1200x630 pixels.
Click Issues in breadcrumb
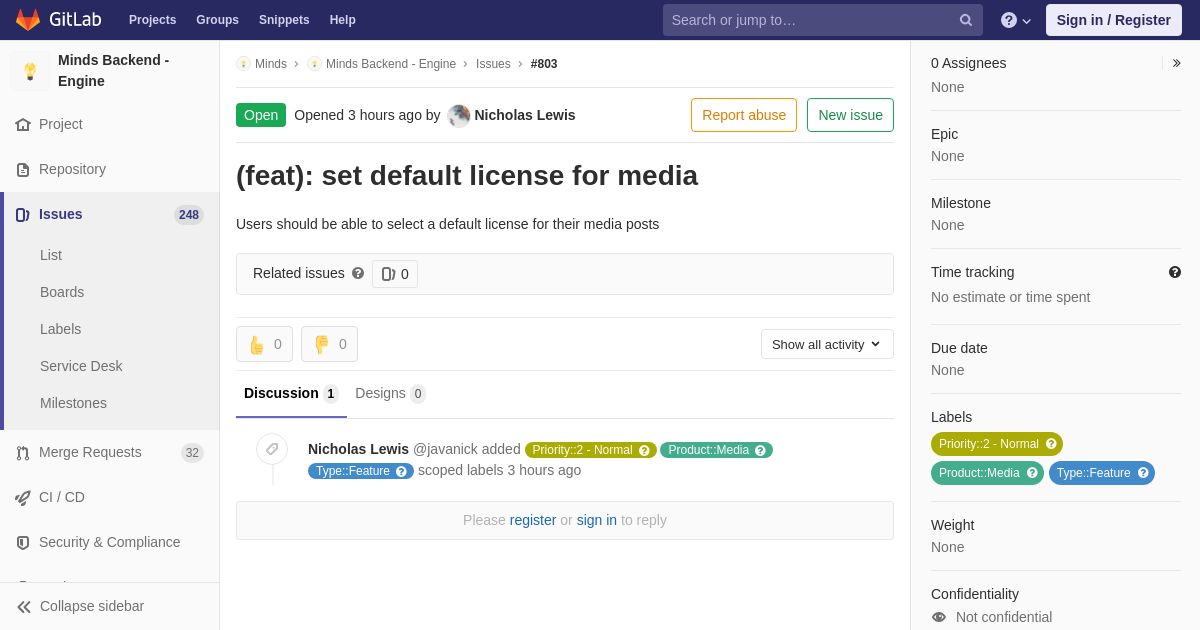pos(493,64)
